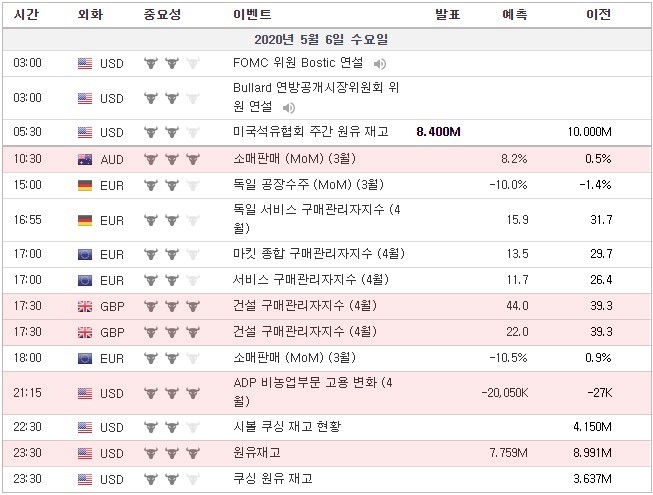Click the 시간 column header
The height and width of the screenshot is (495, 653).
click(x=26, y=15)
